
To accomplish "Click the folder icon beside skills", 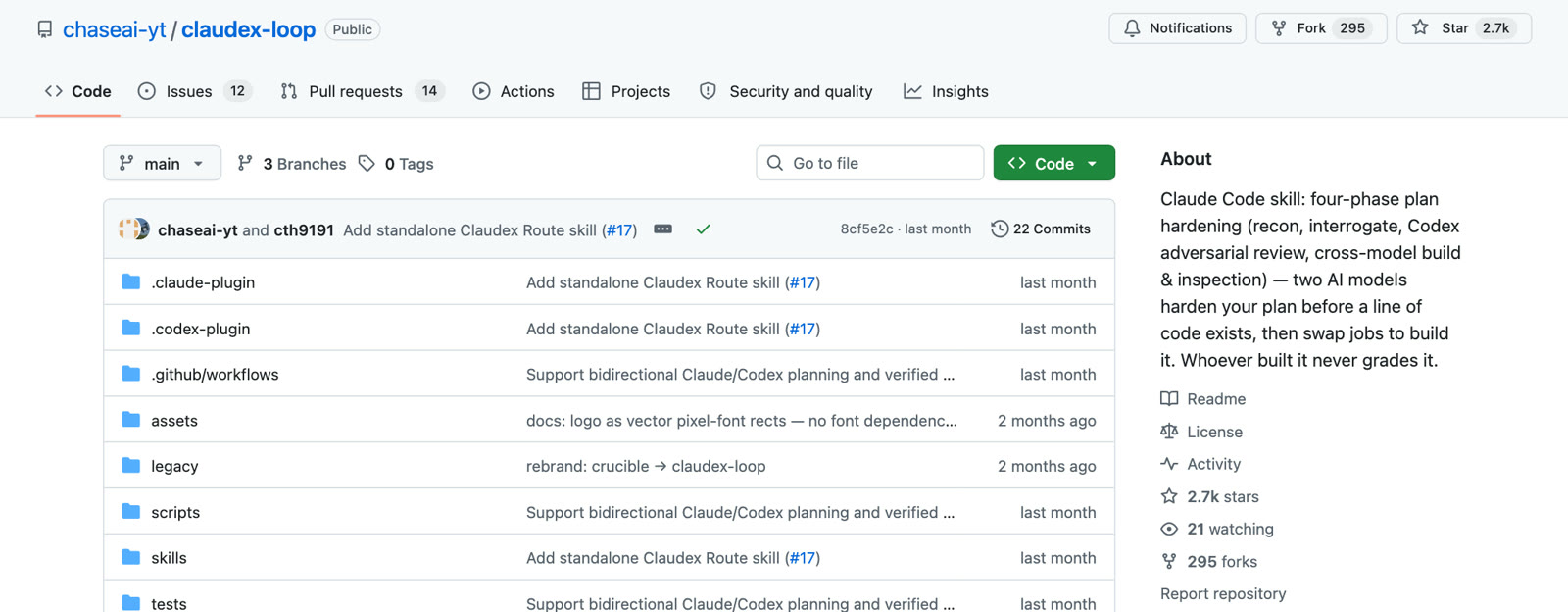I will (131, 557).
